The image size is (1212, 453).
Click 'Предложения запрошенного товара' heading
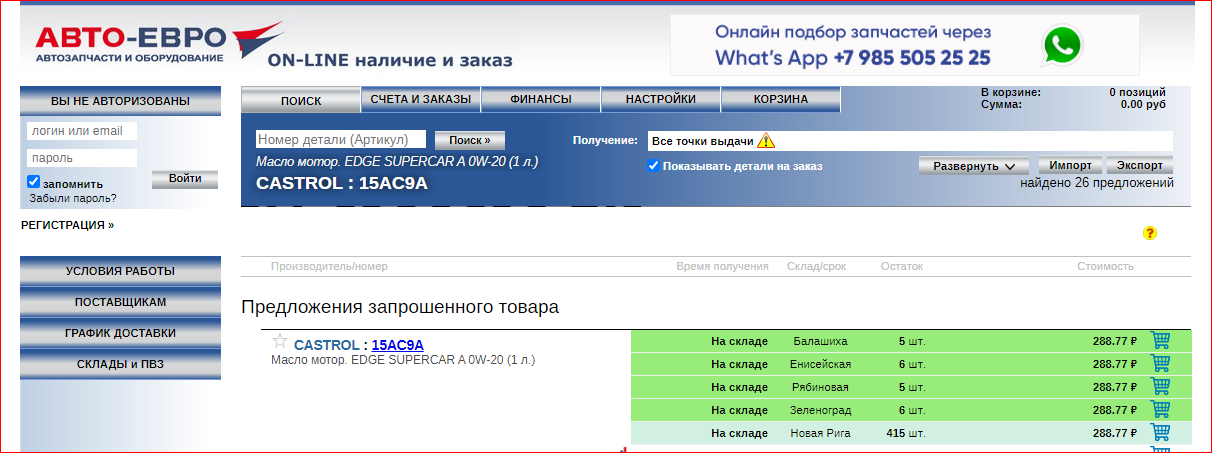(x=400, y=307)
